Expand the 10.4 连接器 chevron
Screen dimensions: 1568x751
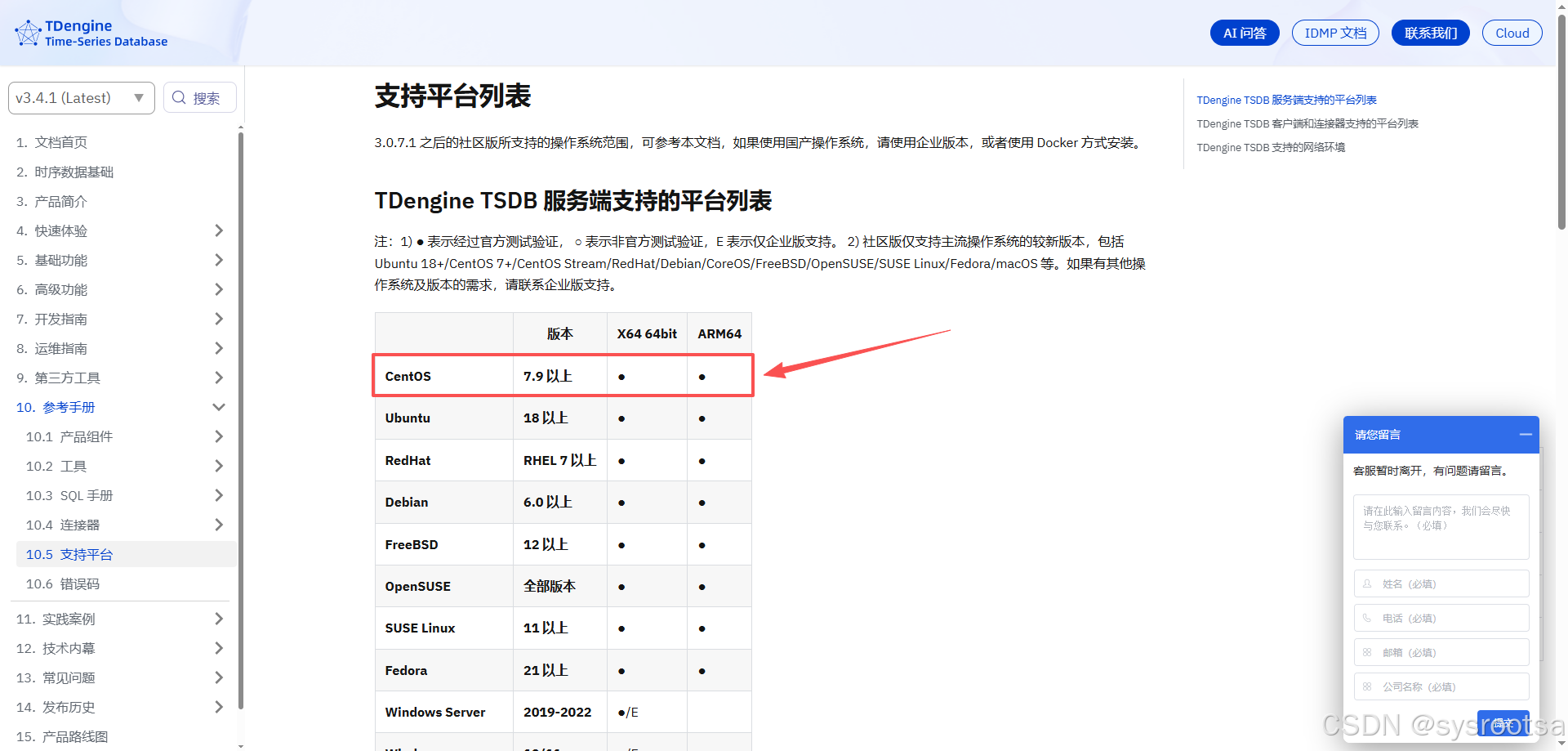[219, 525]
